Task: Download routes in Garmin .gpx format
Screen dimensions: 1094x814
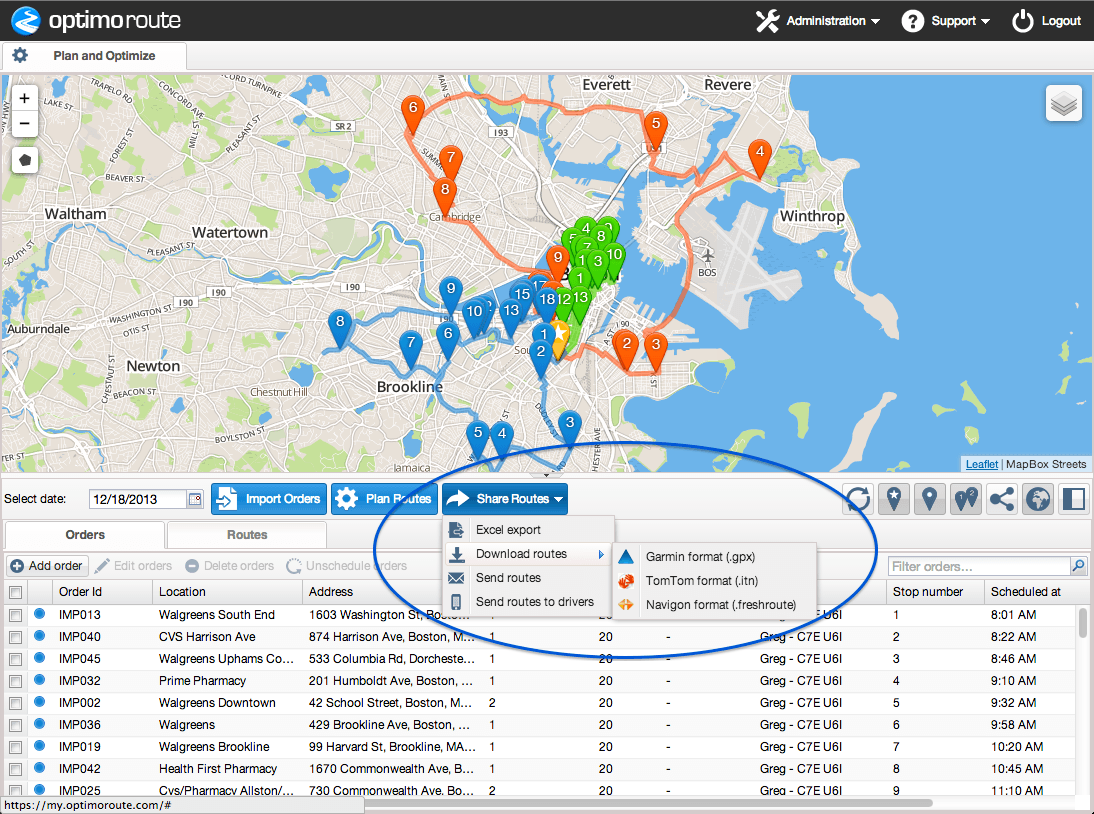Action: pos(714,557)
